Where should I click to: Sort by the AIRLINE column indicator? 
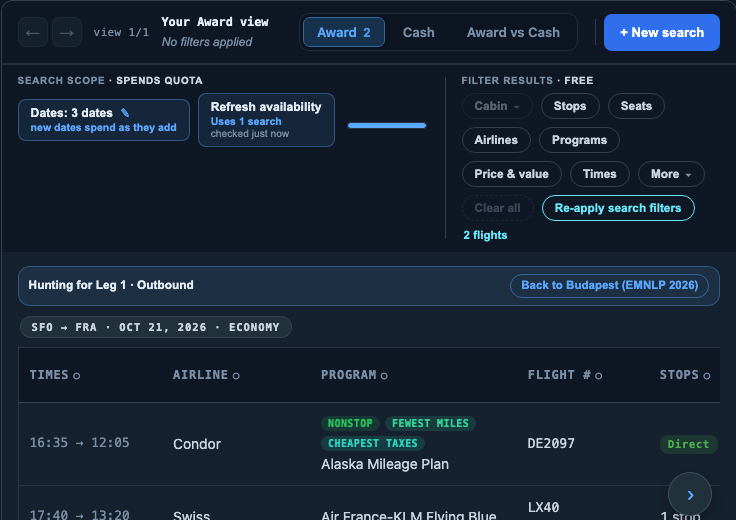click(x=236, y=375)
